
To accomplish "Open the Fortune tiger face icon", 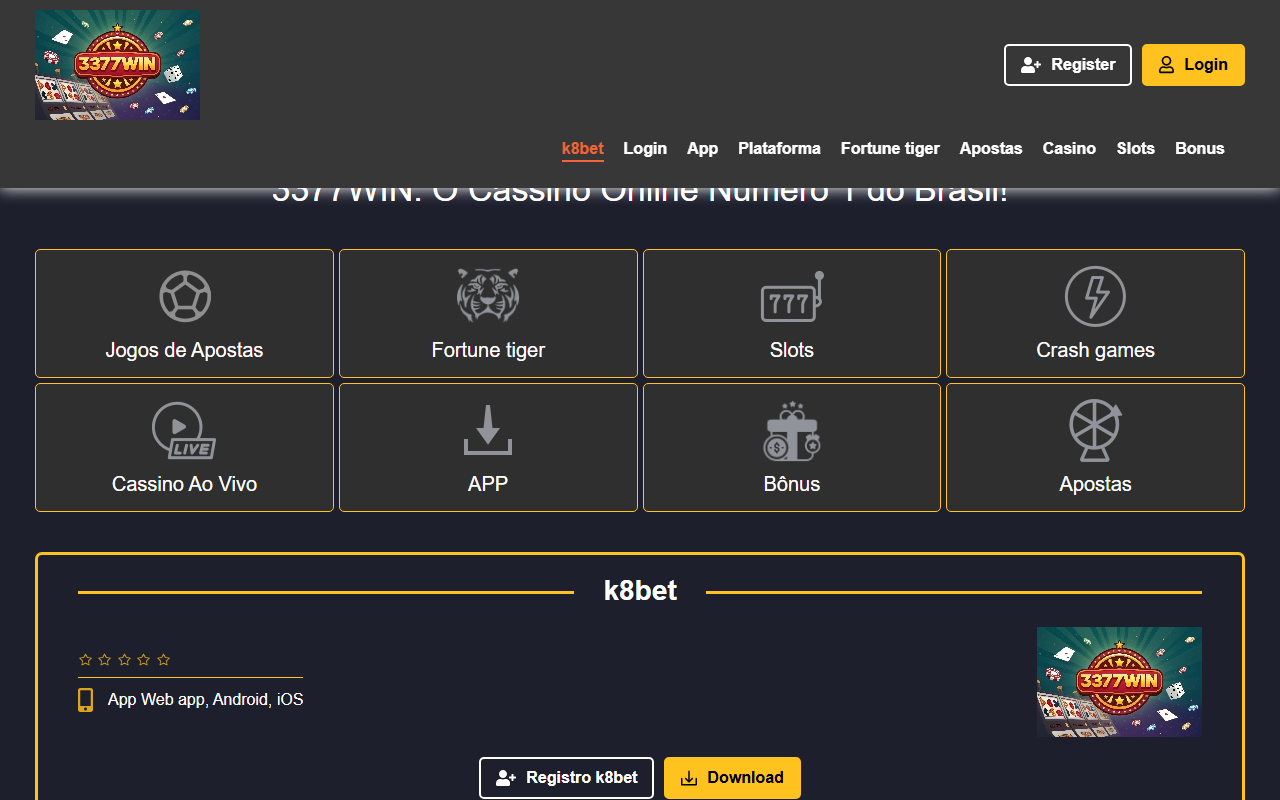I will pyautogui.click(x=488, y=295).
